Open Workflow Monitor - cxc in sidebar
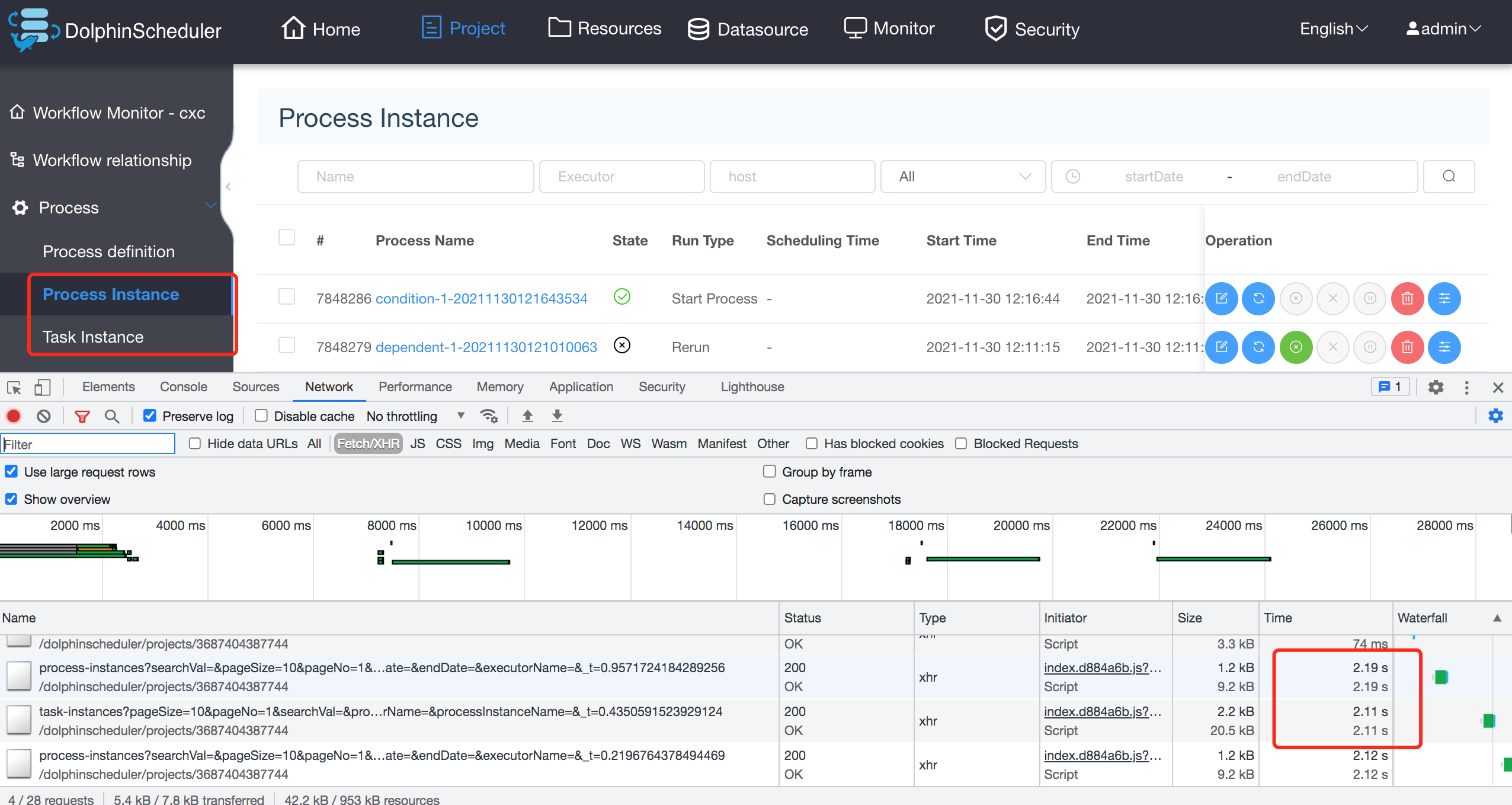Image resolution: width=1512 pixels, height=805 pixels. click(x=107, y=113)
